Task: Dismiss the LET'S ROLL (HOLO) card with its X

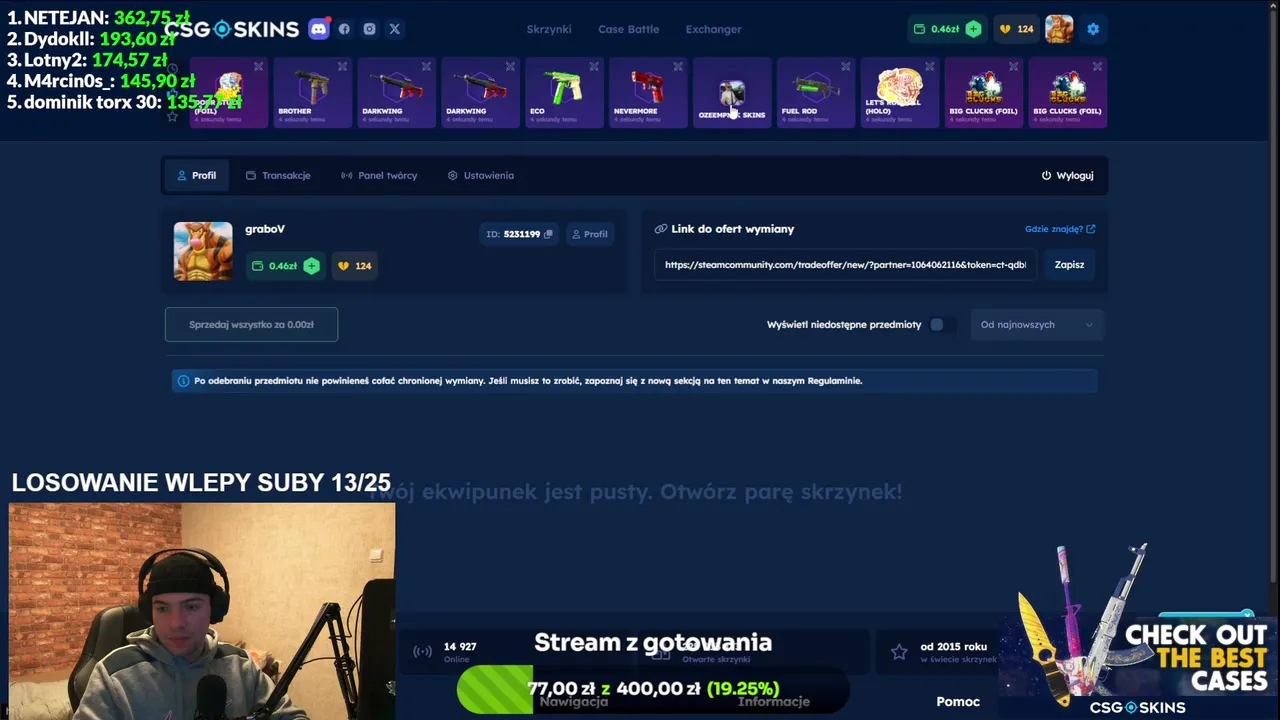Action: click(x=929, y=67)
